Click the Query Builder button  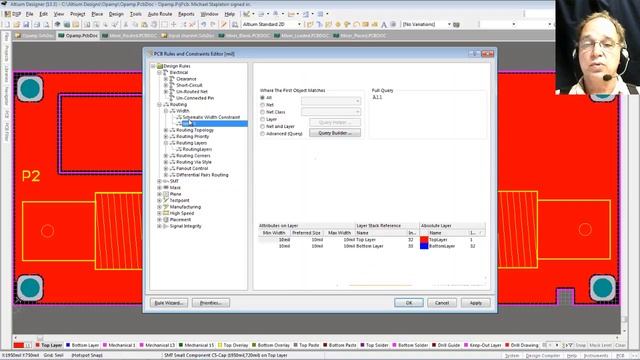[x=335, y=133]
